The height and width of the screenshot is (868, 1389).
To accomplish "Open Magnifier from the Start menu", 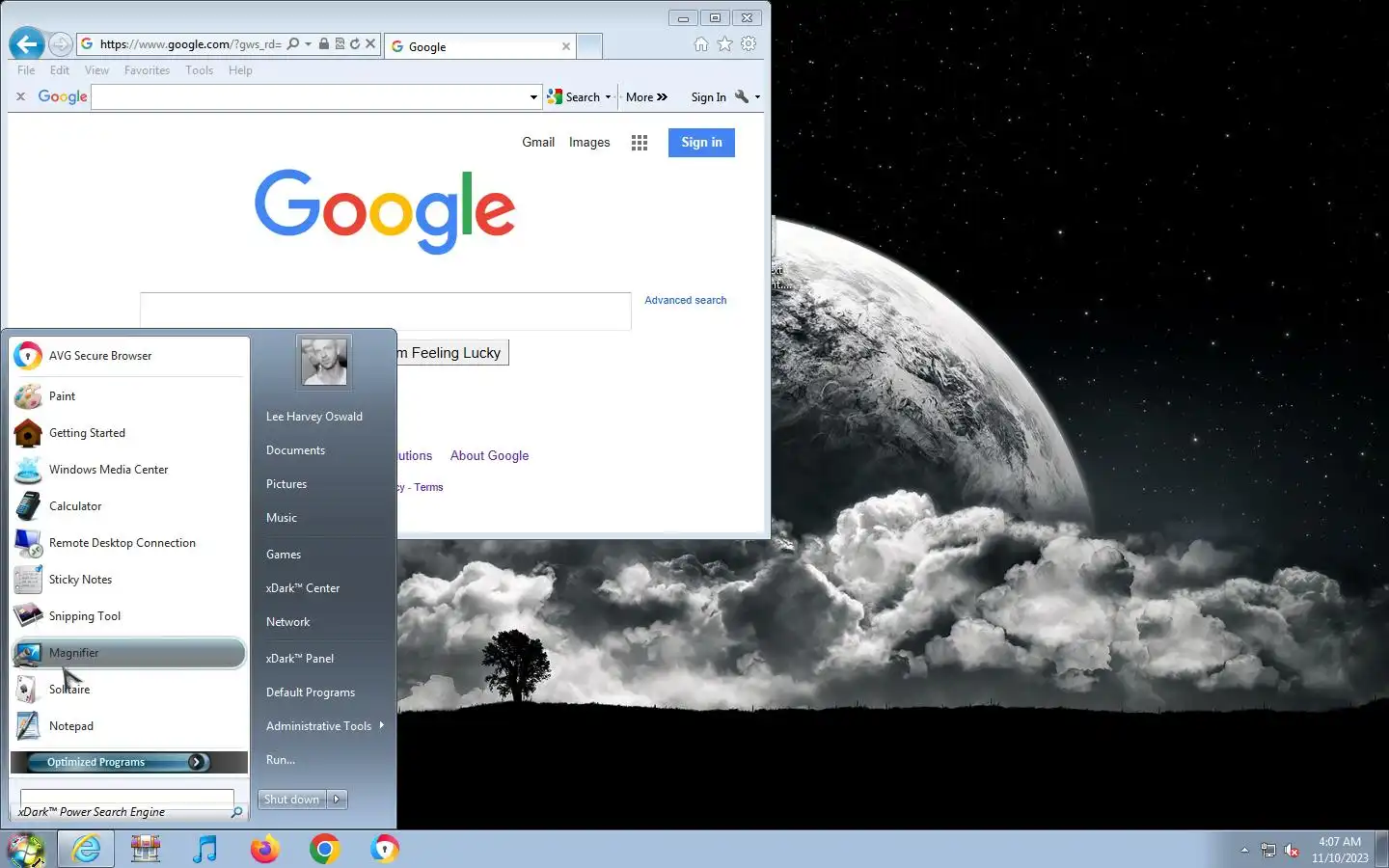I will coord(129,653).
